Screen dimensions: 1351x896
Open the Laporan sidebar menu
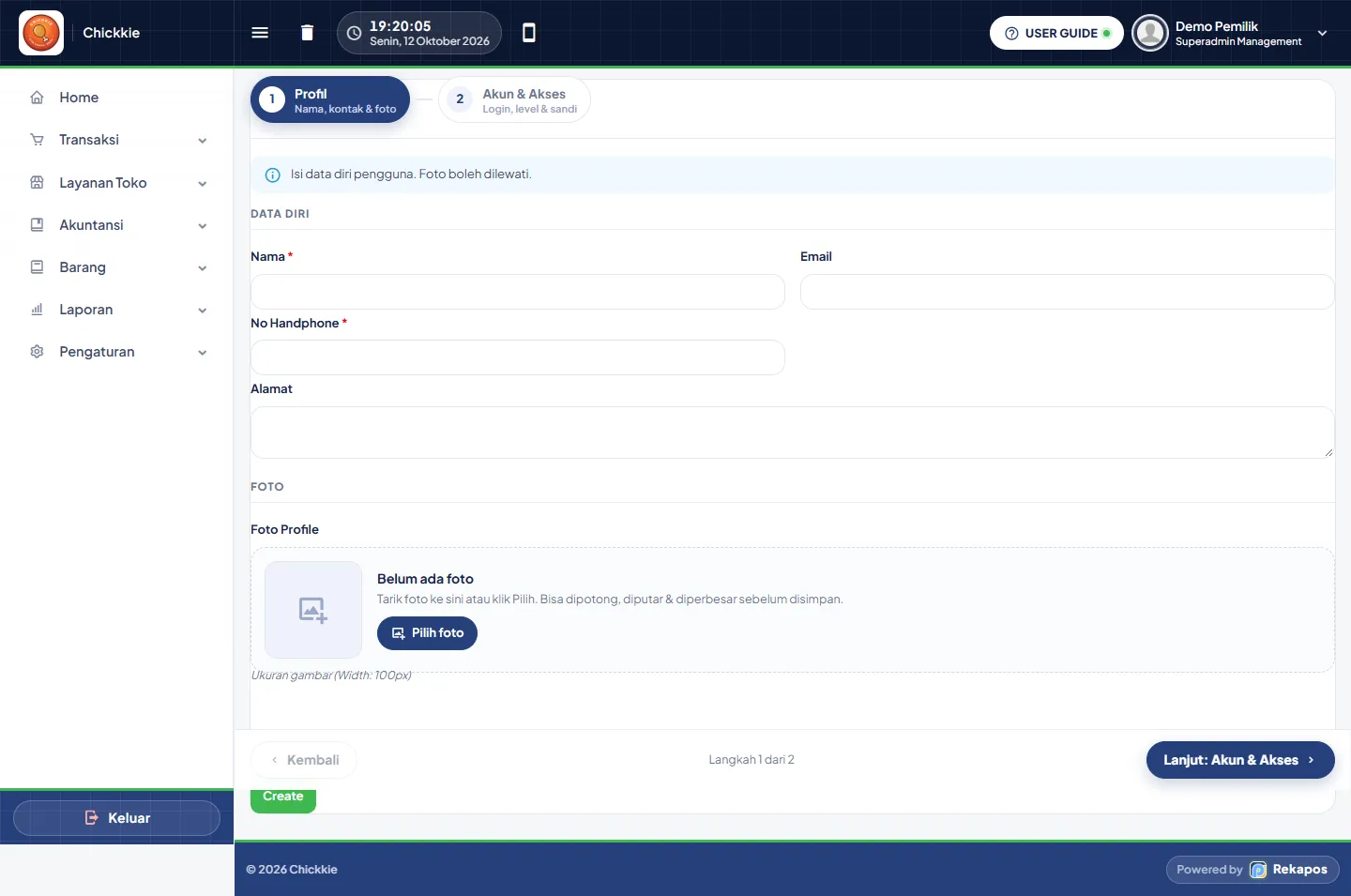(x=117, y=310)
